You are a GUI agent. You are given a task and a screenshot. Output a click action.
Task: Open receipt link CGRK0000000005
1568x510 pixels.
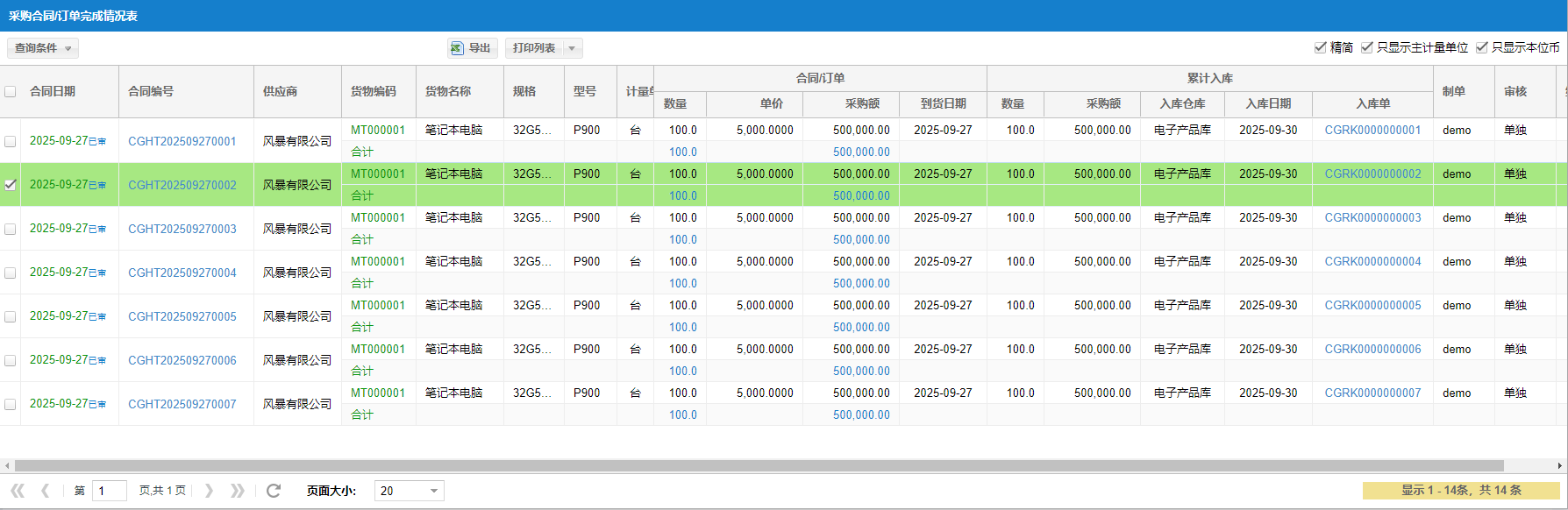[1372, 305]
